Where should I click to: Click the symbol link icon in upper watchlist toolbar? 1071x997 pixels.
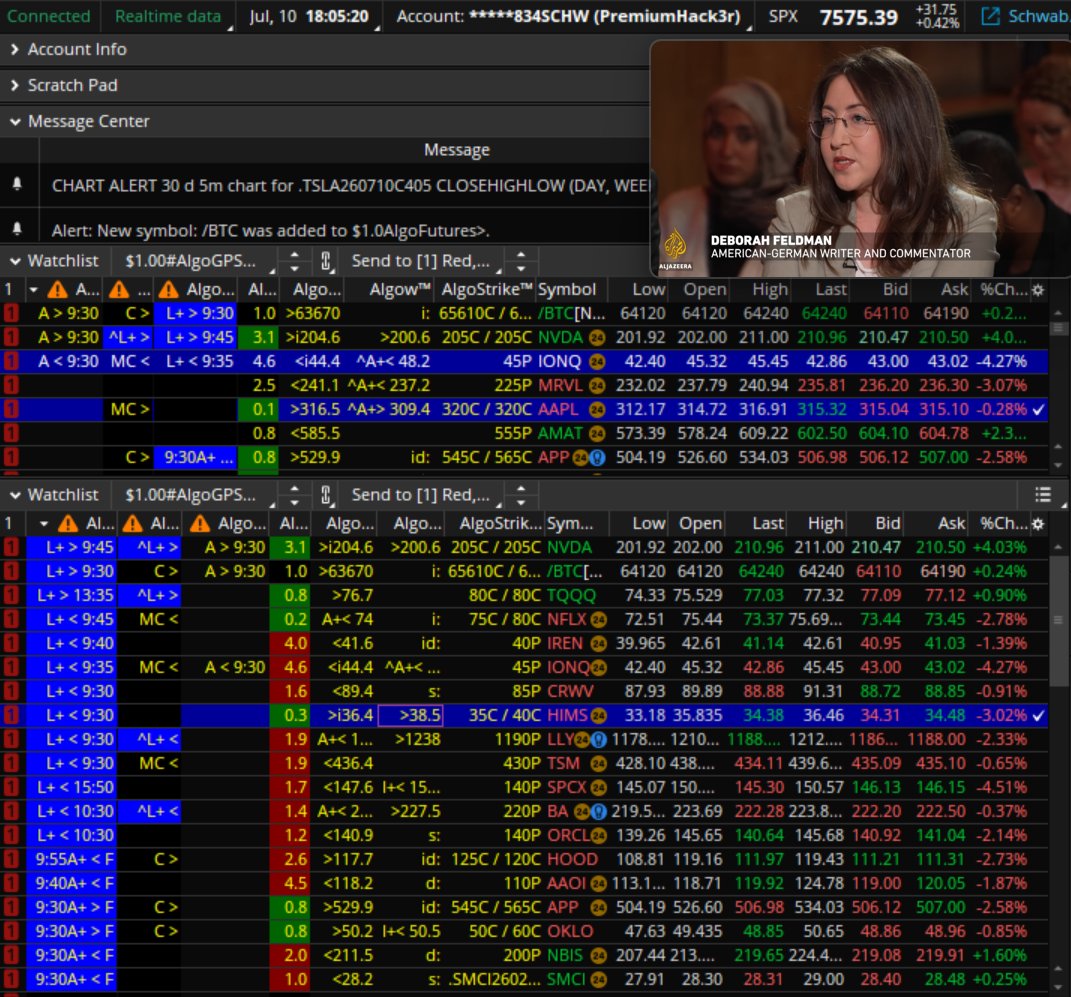pos(326,261)
